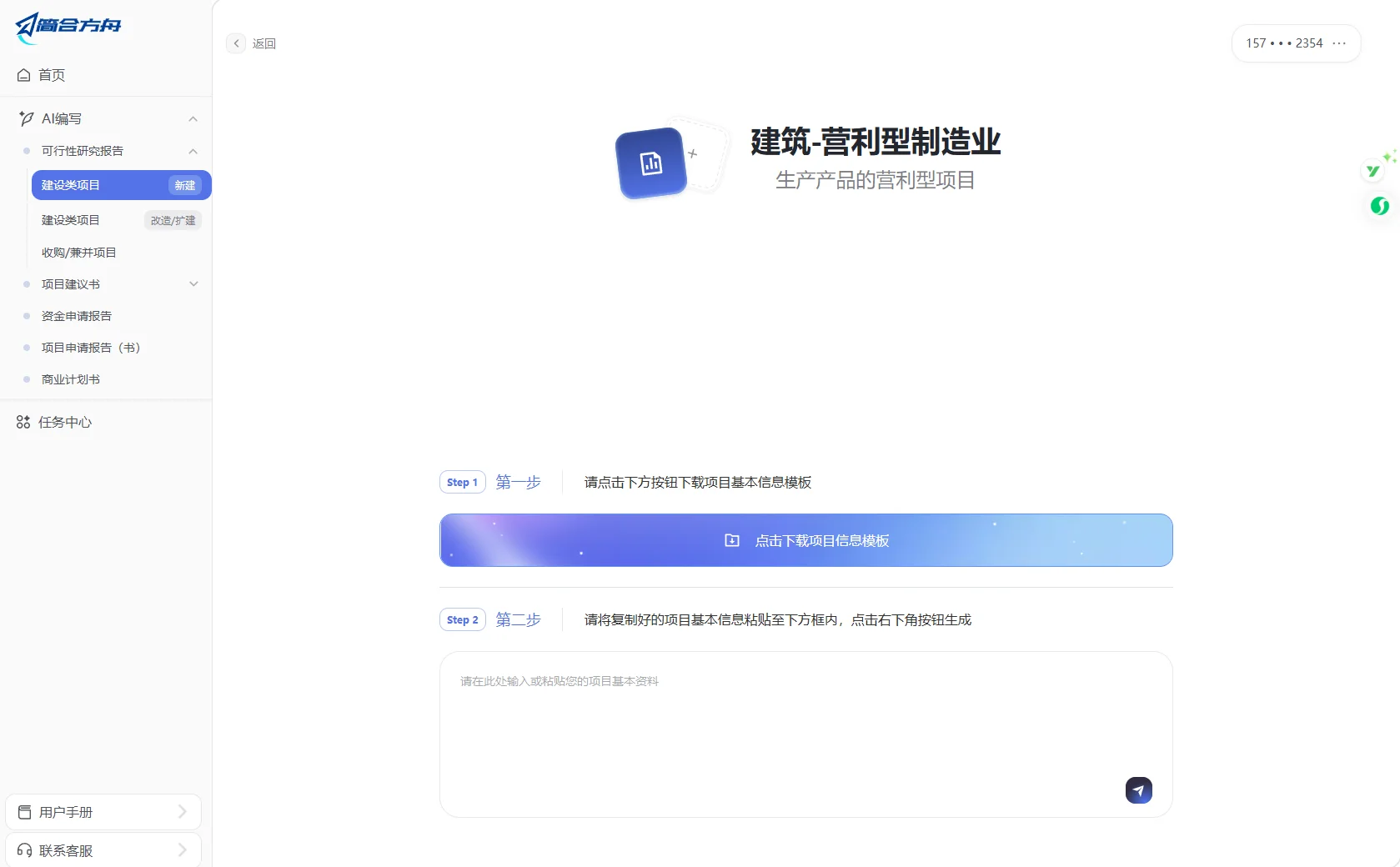Click the 联系客服 headset icon

pyautogui.click(x=26, y=850)
